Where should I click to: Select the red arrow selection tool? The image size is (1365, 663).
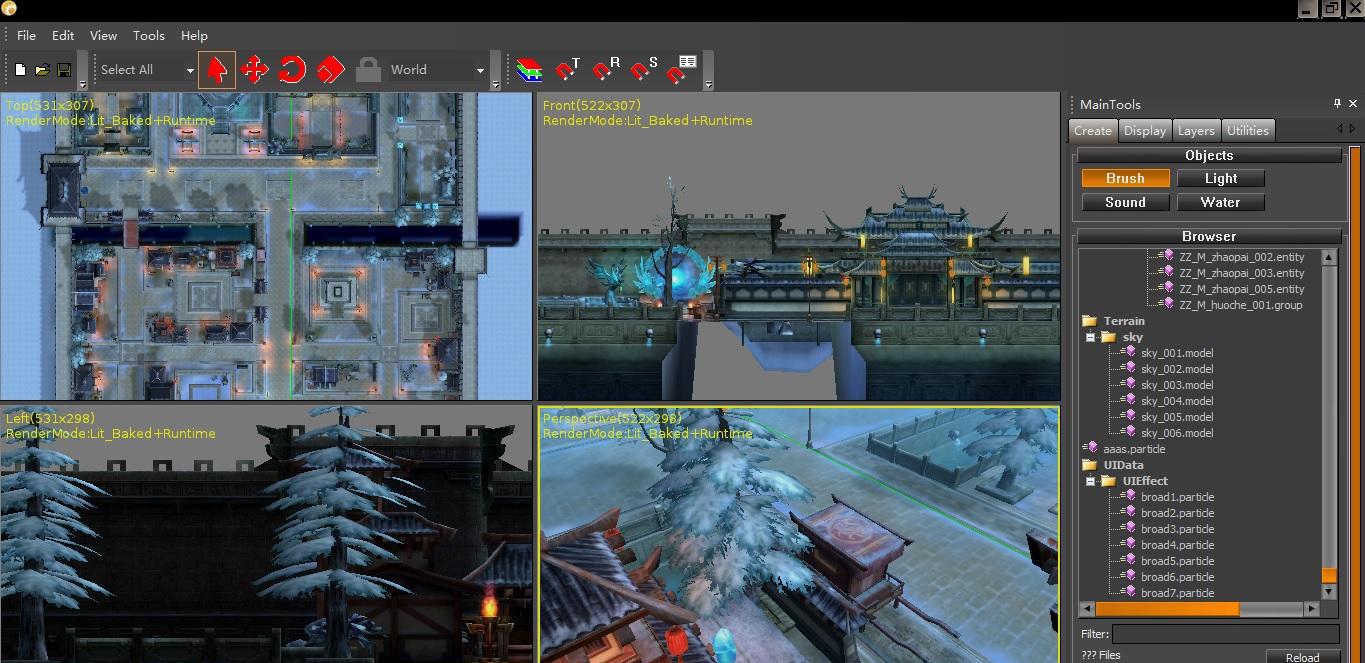[x=217, y=70]
